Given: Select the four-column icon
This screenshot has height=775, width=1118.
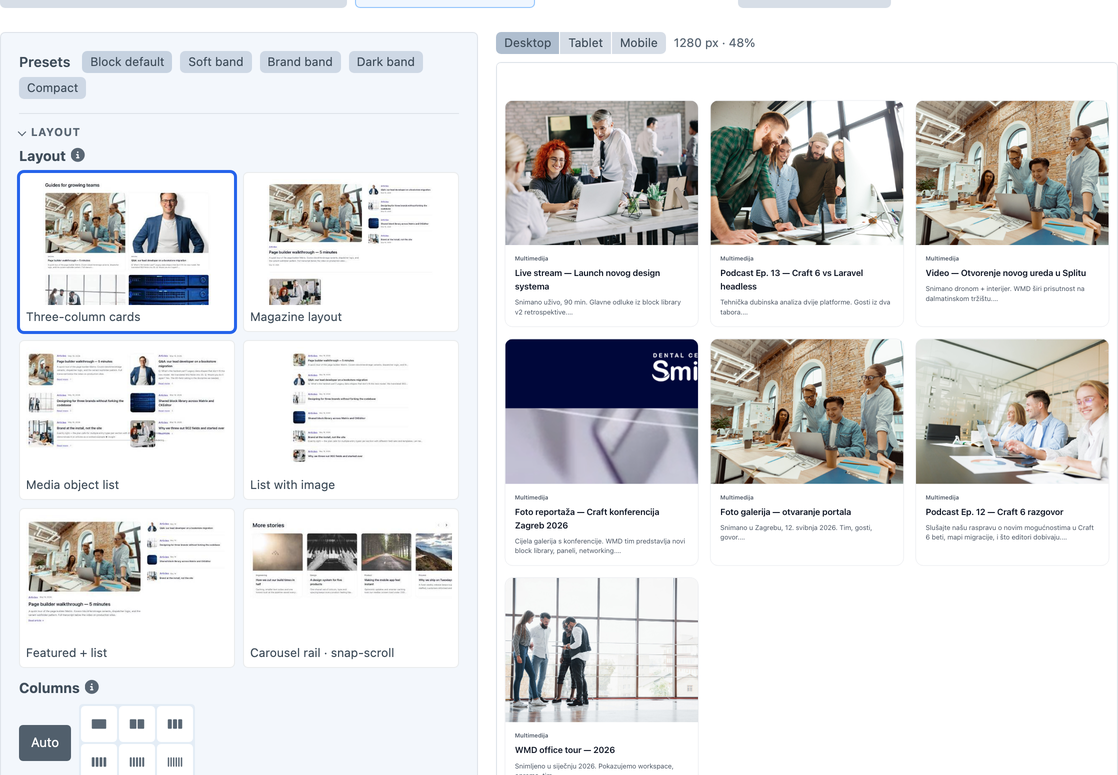Looking at the screenshot, I should [x=99, y=761].
